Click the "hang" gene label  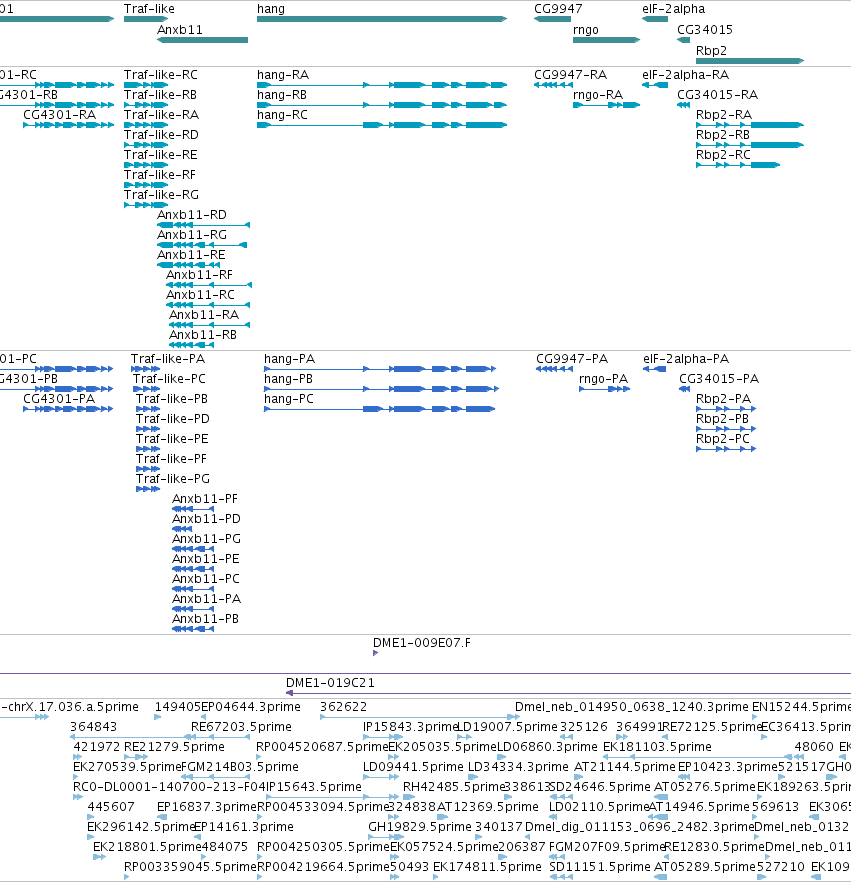coord(271,9)
